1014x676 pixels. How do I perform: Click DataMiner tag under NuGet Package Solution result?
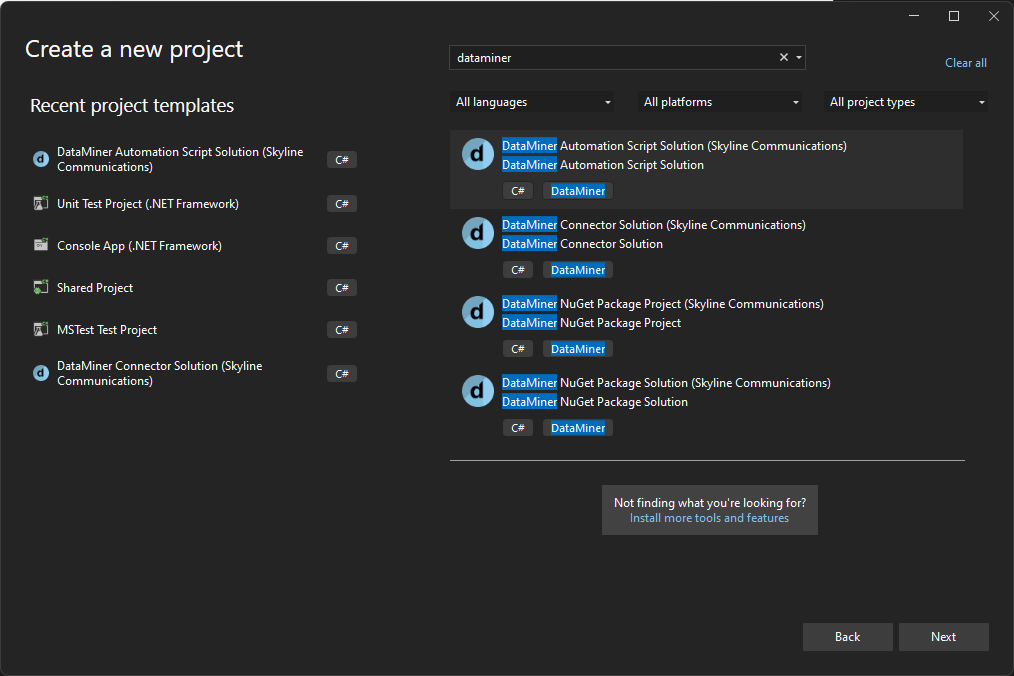tap(577, 428)
